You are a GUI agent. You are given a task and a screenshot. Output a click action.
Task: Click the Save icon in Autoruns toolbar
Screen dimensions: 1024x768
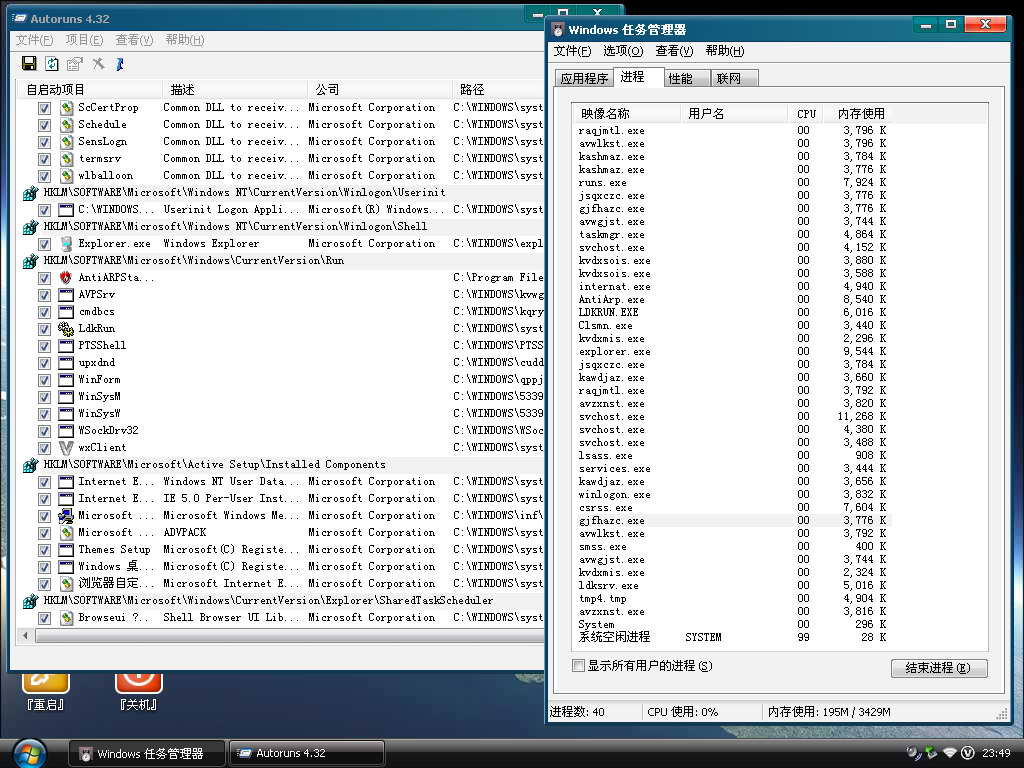pyautogui.click(x=29, y=63)
